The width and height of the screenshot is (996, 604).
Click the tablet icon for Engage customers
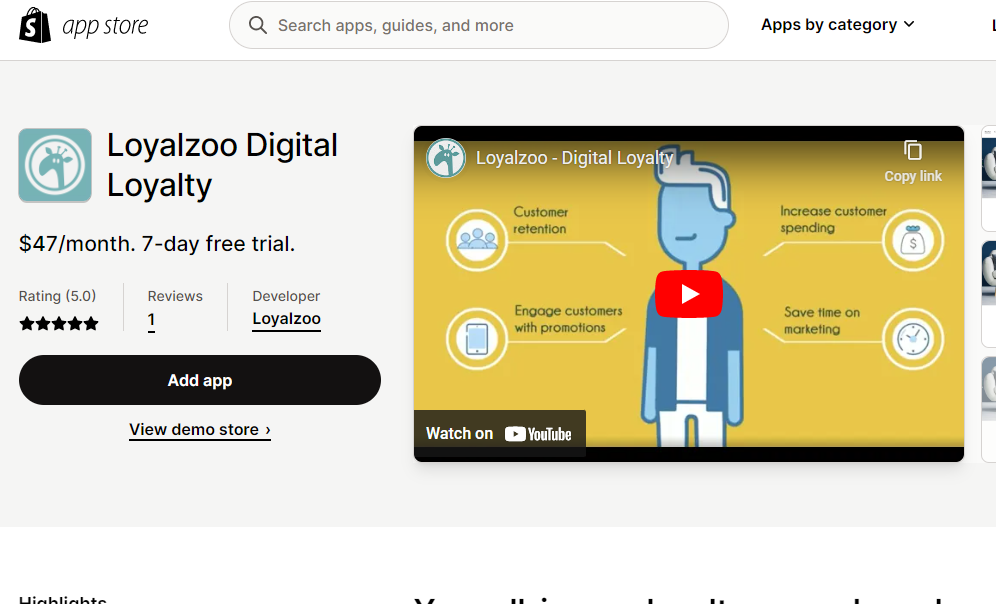[476, 339]
